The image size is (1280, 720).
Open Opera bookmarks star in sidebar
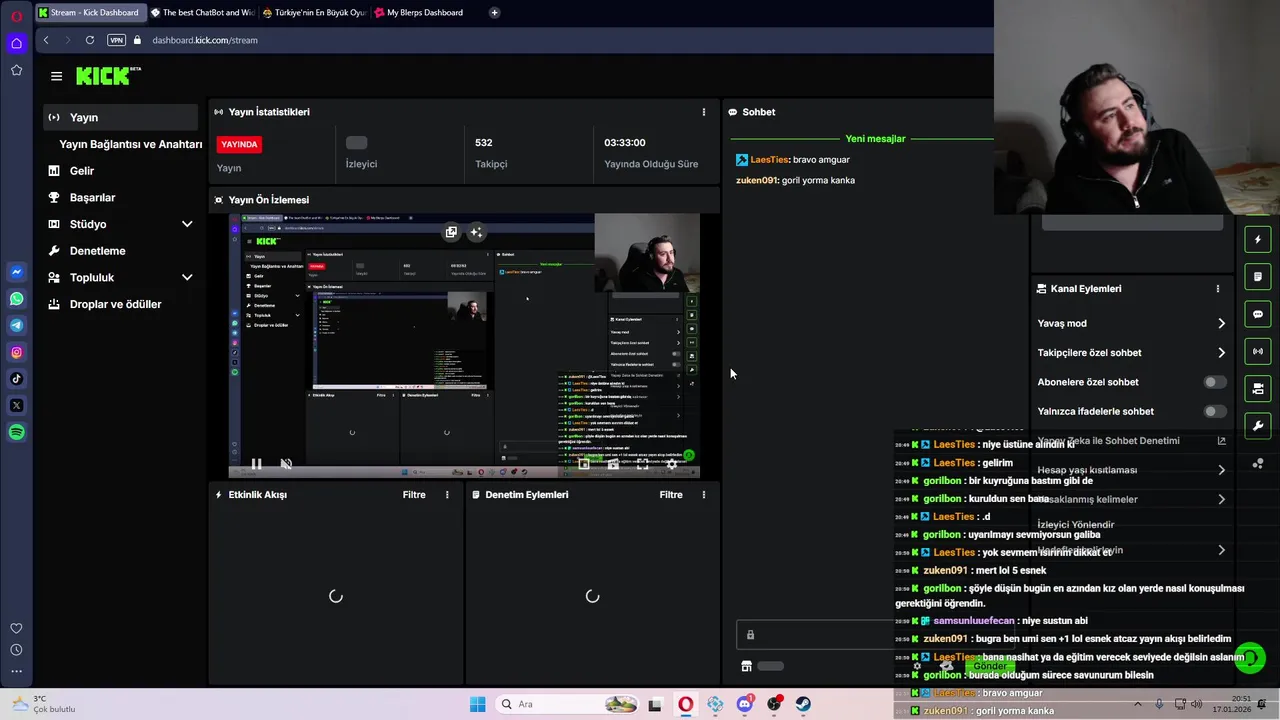coord(16,70)
